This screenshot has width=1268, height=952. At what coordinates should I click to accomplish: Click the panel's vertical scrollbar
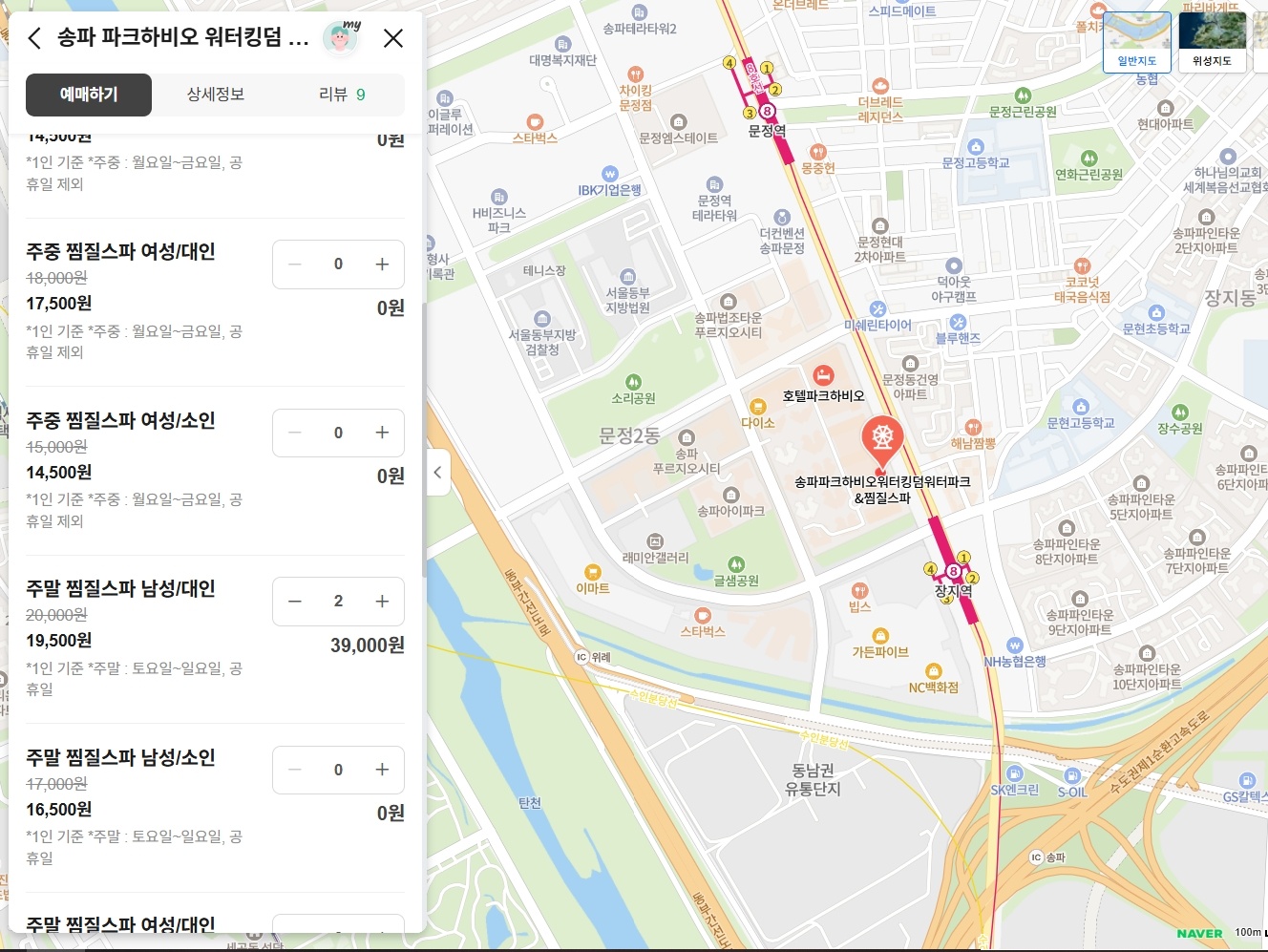tap(425, 439)
